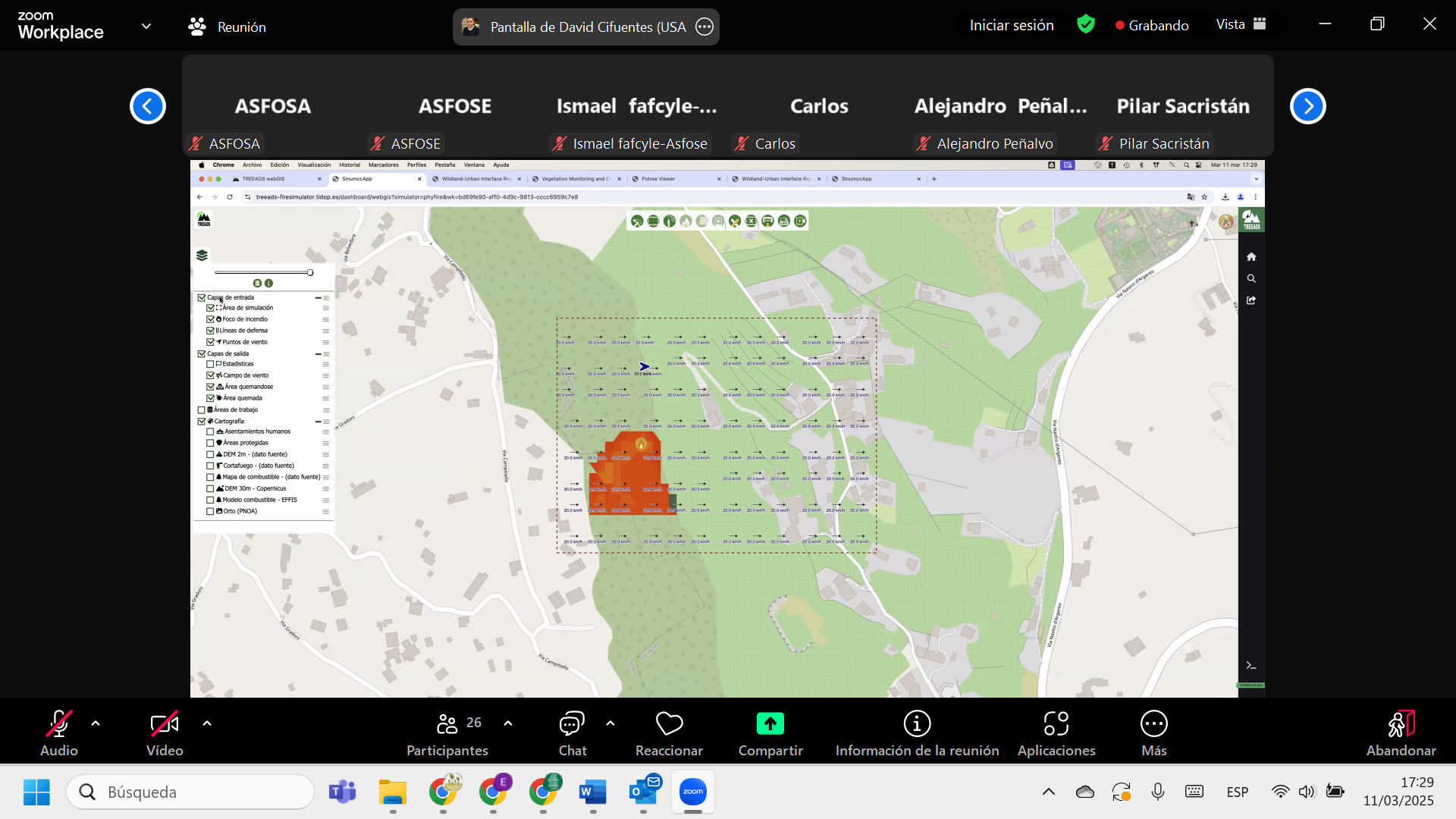Click Iniciar sesión
Image resolution: width=1456 pixels, height=819 pixels.
tap(1011, 25)
